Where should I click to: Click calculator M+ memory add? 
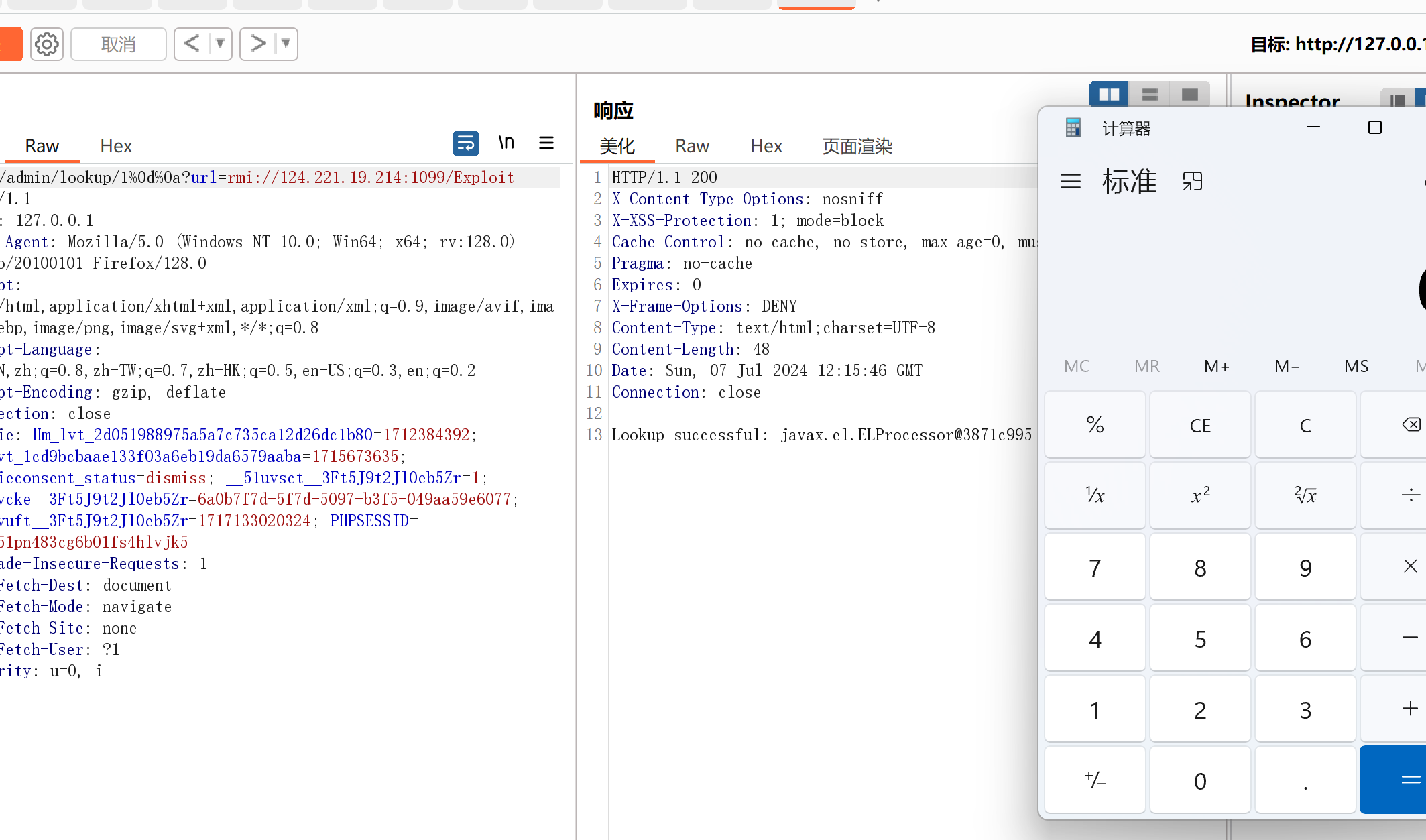tap(1217, 366)
